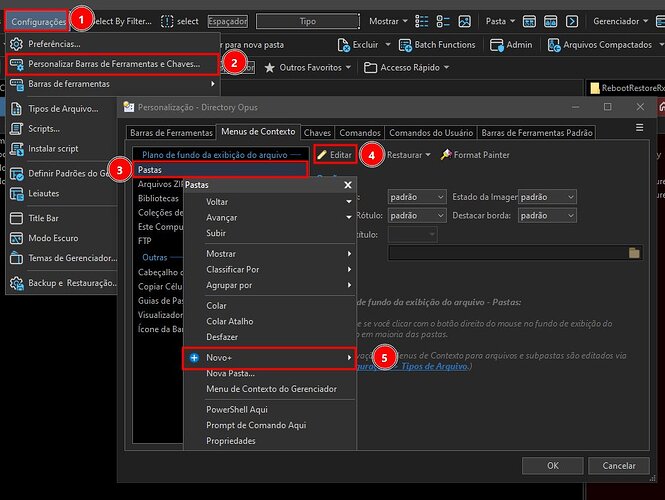Image resolution: width=665 pixels, height=500 pixels.
Task: Switch to the Comandos tab
Action: 360,133
